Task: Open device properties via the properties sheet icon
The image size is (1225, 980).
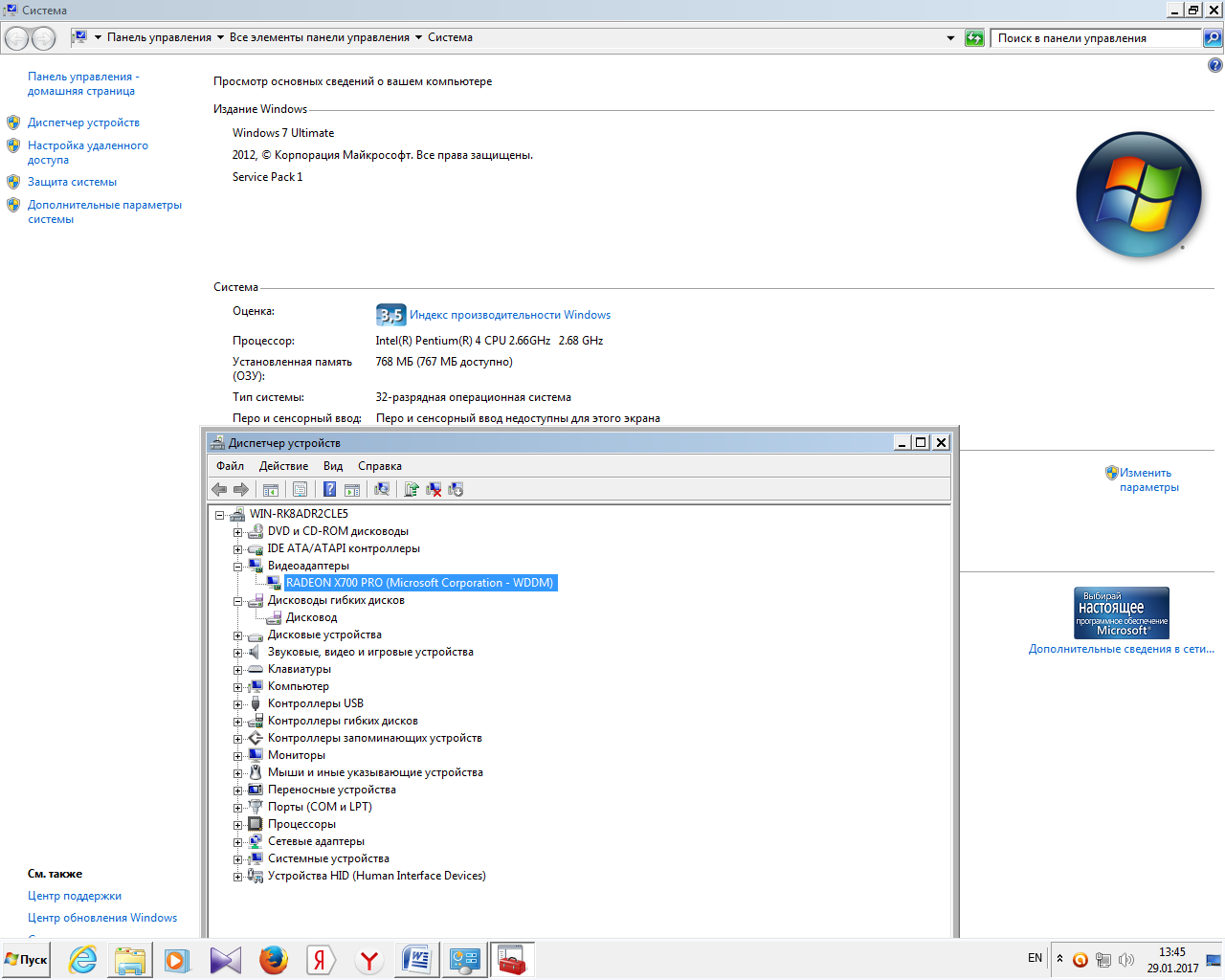Action: 300,489
